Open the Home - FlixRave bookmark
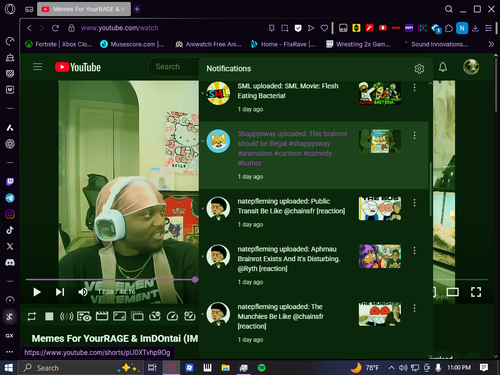Image resolution: width=500 pixels, height=375 pixels. point(283,44)
